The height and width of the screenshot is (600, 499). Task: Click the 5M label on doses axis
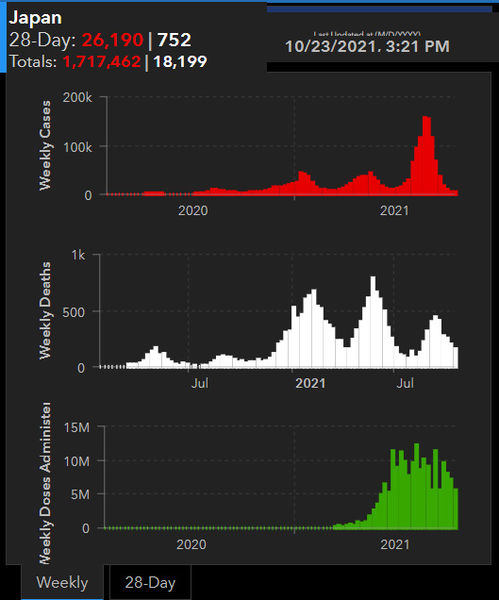[80, 495]
